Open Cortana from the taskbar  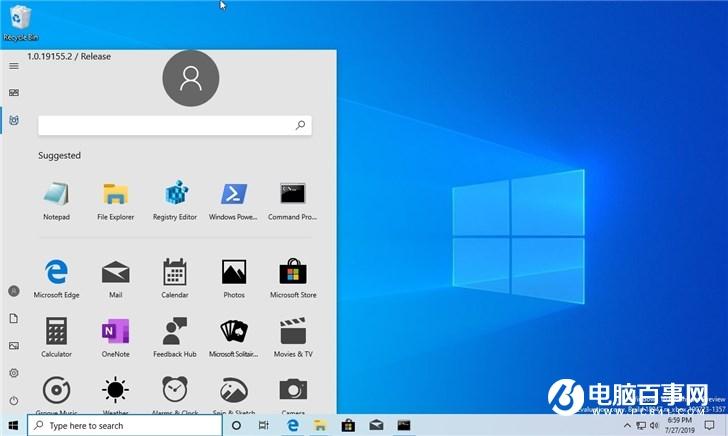[x=236, y=425]
